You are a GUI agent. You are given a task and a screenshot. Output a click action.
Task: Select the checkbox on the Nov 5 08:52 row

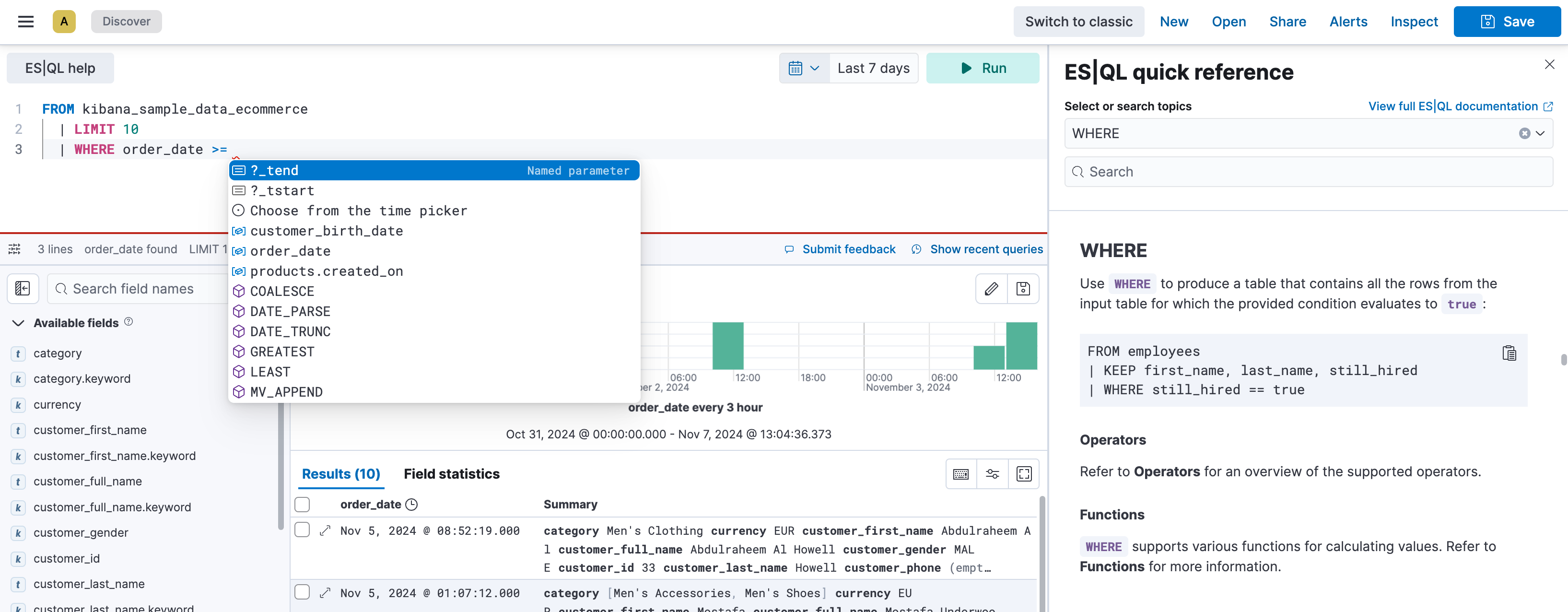pos(303,529)
